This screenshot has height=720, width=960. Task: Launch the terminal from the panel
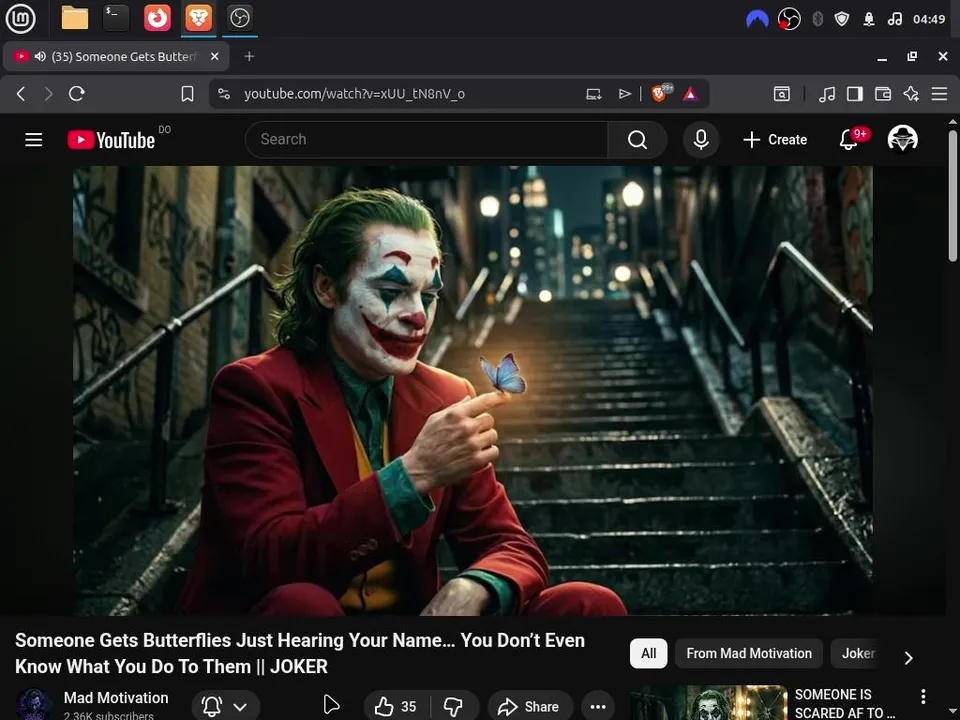tap(116, 18)
